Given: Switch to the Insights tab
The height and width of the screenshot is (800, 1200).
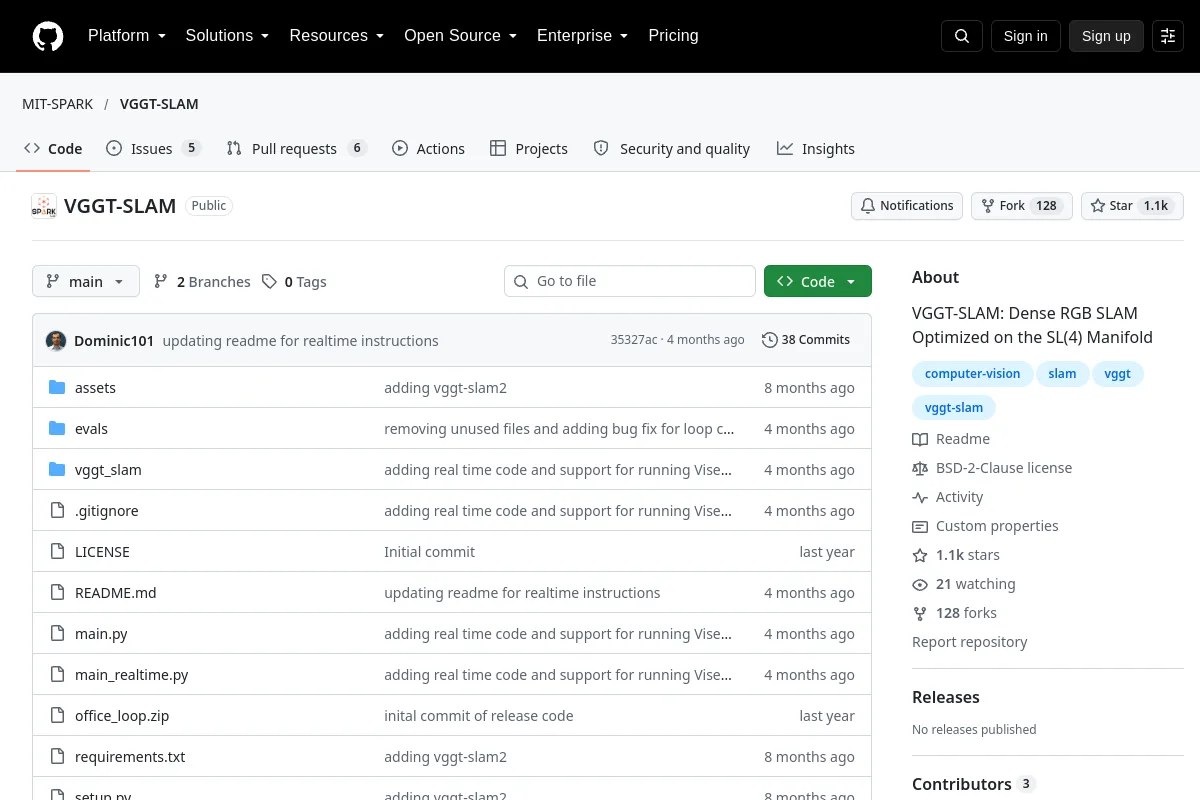Looking at the screenshot, I should tap(816, 149).
